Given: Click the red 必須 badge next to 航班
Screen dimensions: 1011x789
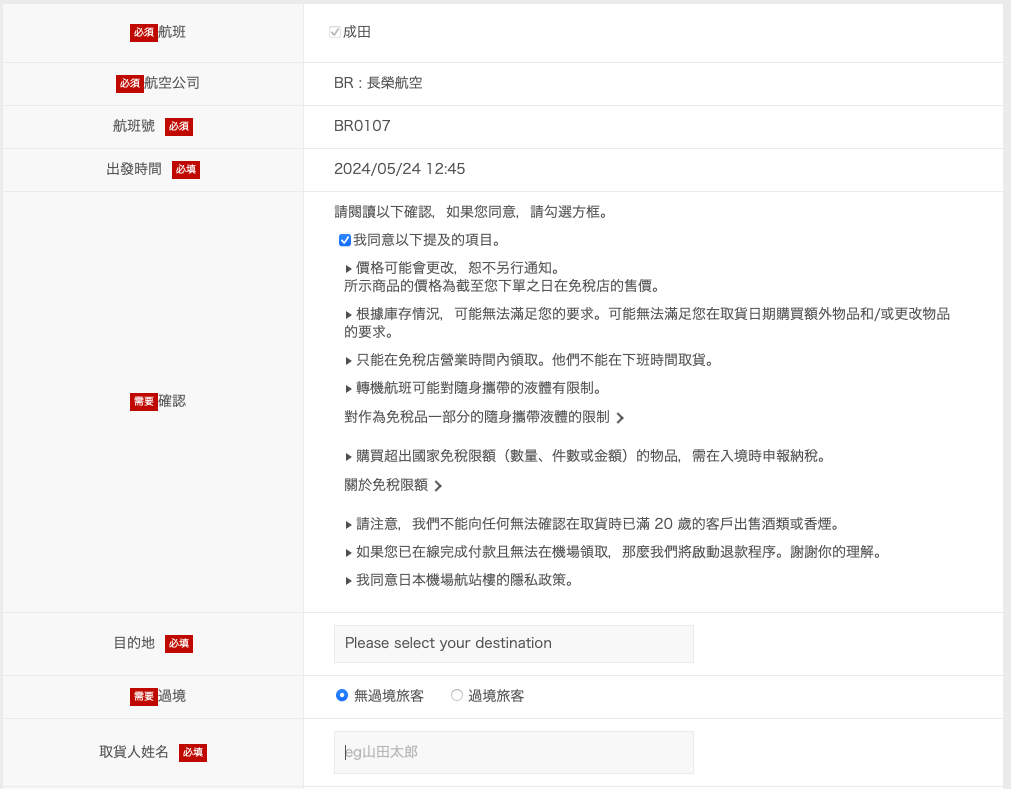Looking at the screenshot, I should click(x=143, y=33).
